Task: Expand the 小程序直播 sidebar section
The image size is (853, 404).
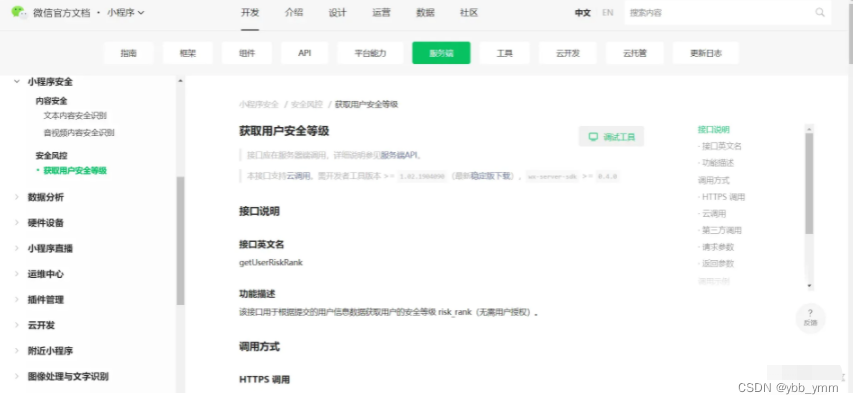Action: (16, 248)
